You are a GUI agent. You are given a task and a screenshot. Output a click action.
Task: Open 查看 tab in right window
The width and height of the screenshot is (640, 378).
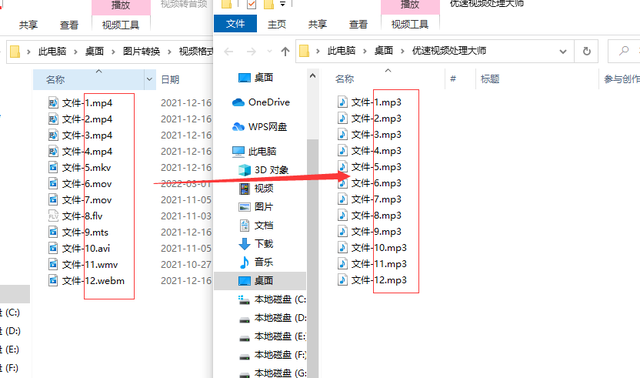pyautogui.click(x=358, y=24)
